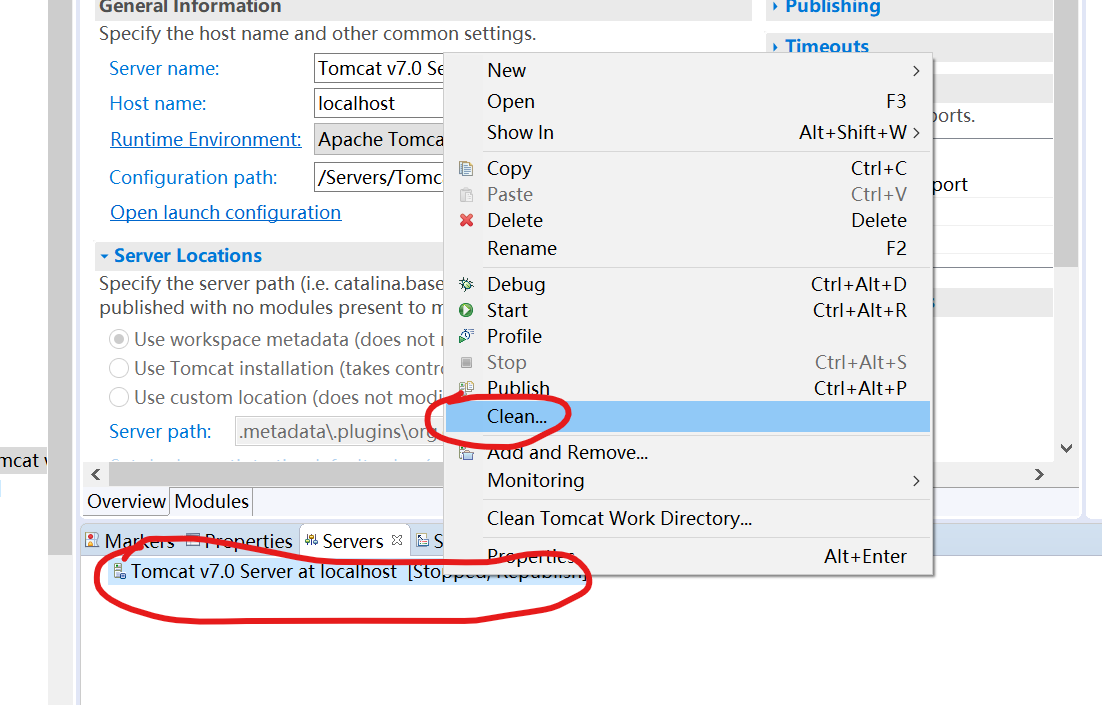This screenshot has height=705, width=1102.
Task: Click the green Start play icon
Action: click(466, 310)
